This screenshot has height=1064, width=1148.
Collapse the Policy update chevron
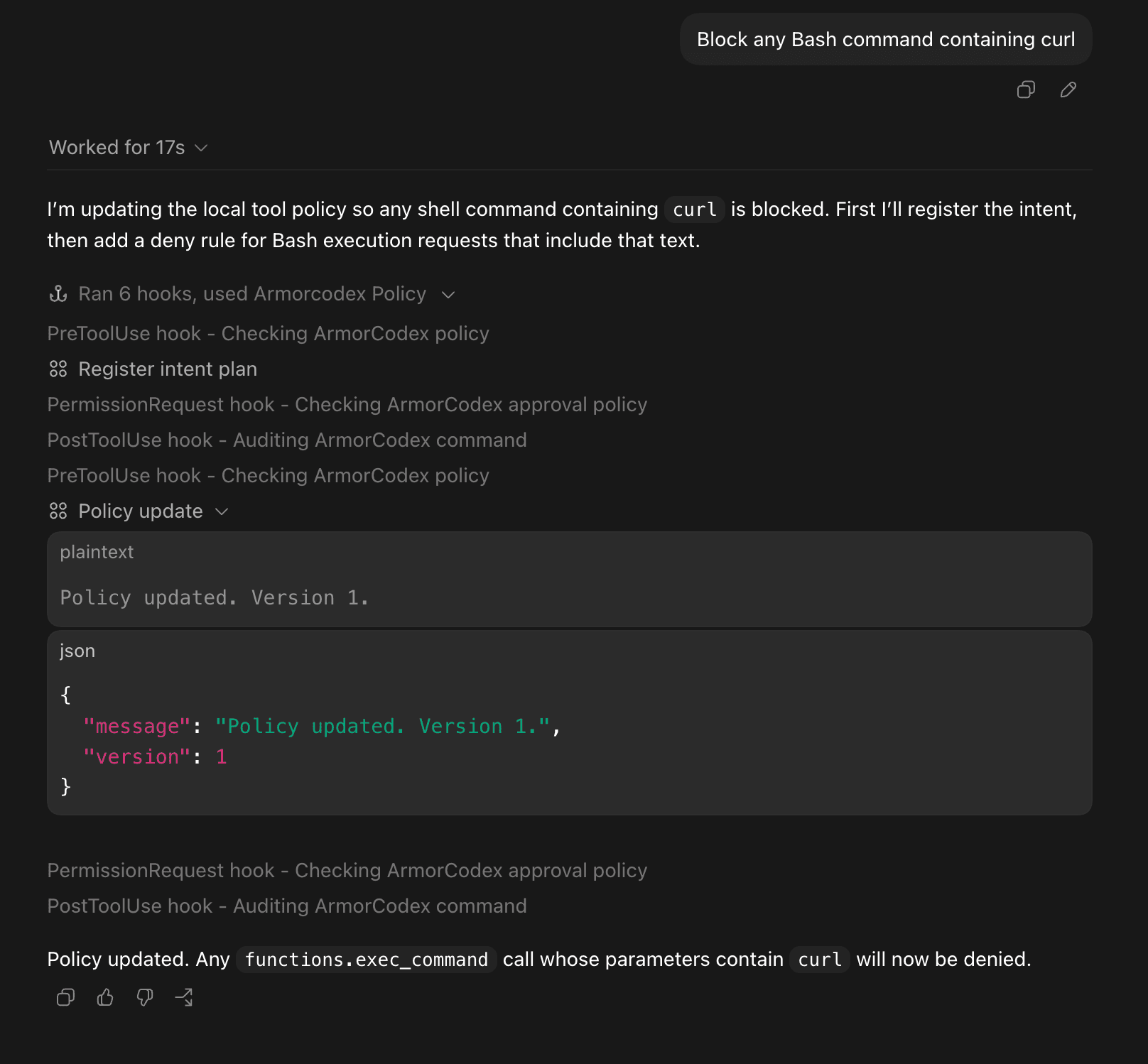point(222,511)
